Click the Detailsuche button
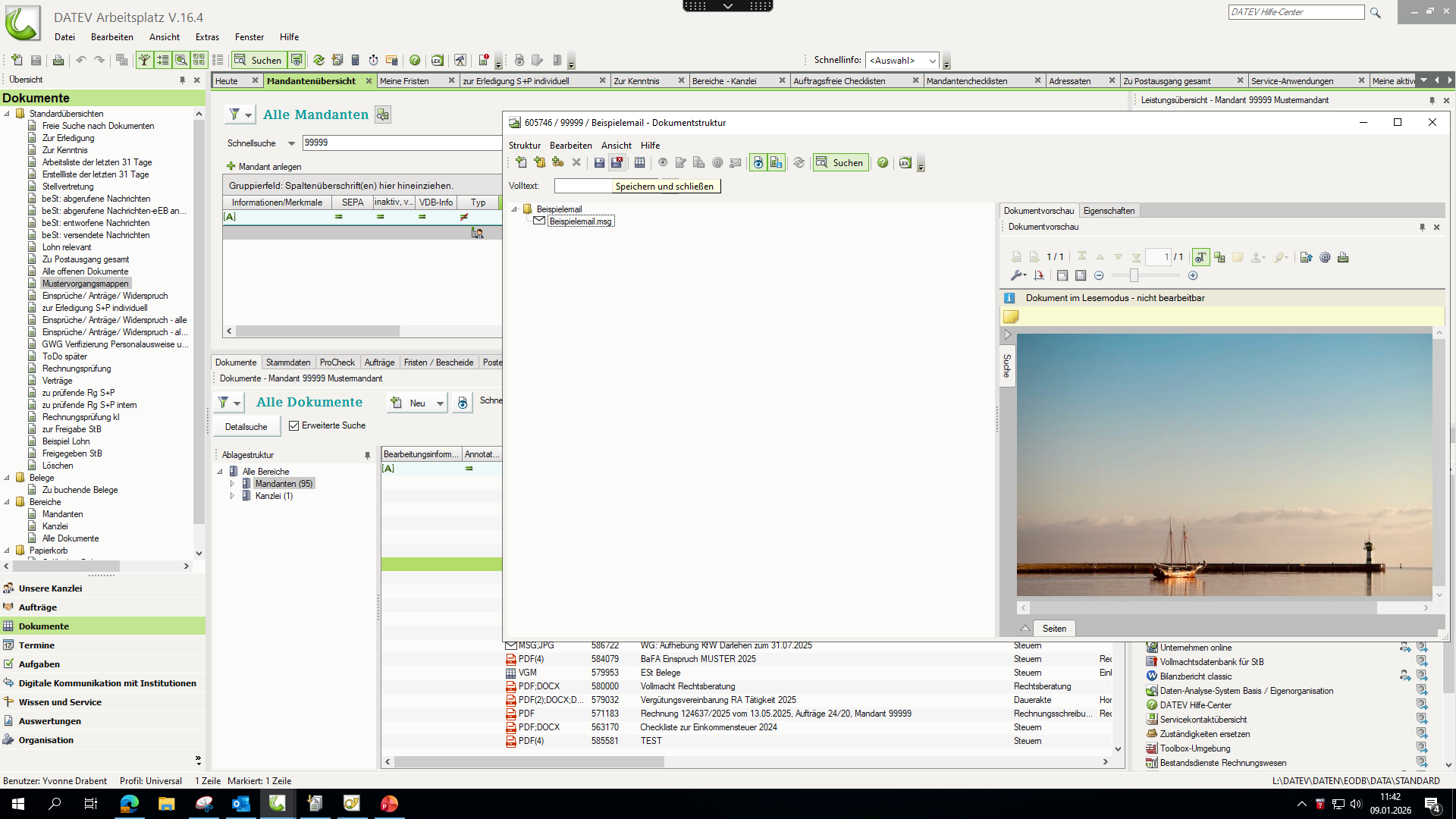This screenshot has width=1456, height=819. (x=246, y=427)
